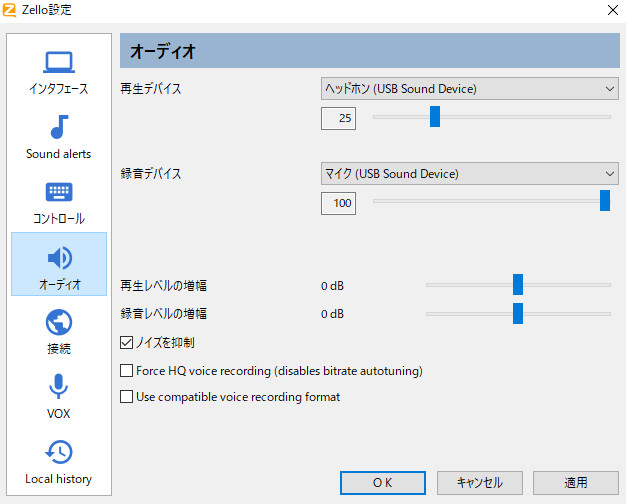Check Use compatible voice recording format
626x504 pixels.
(126, 397)
